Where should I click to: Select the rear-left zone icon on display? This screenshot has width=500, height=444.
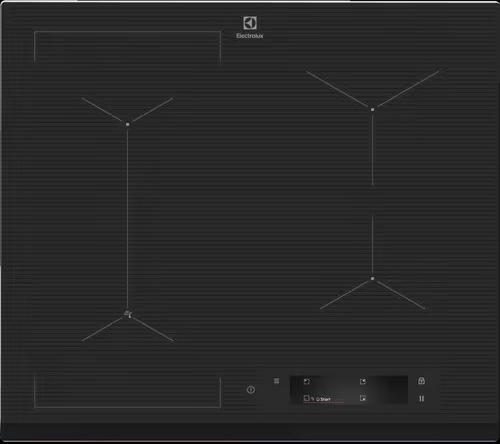[x=307, y=381]
